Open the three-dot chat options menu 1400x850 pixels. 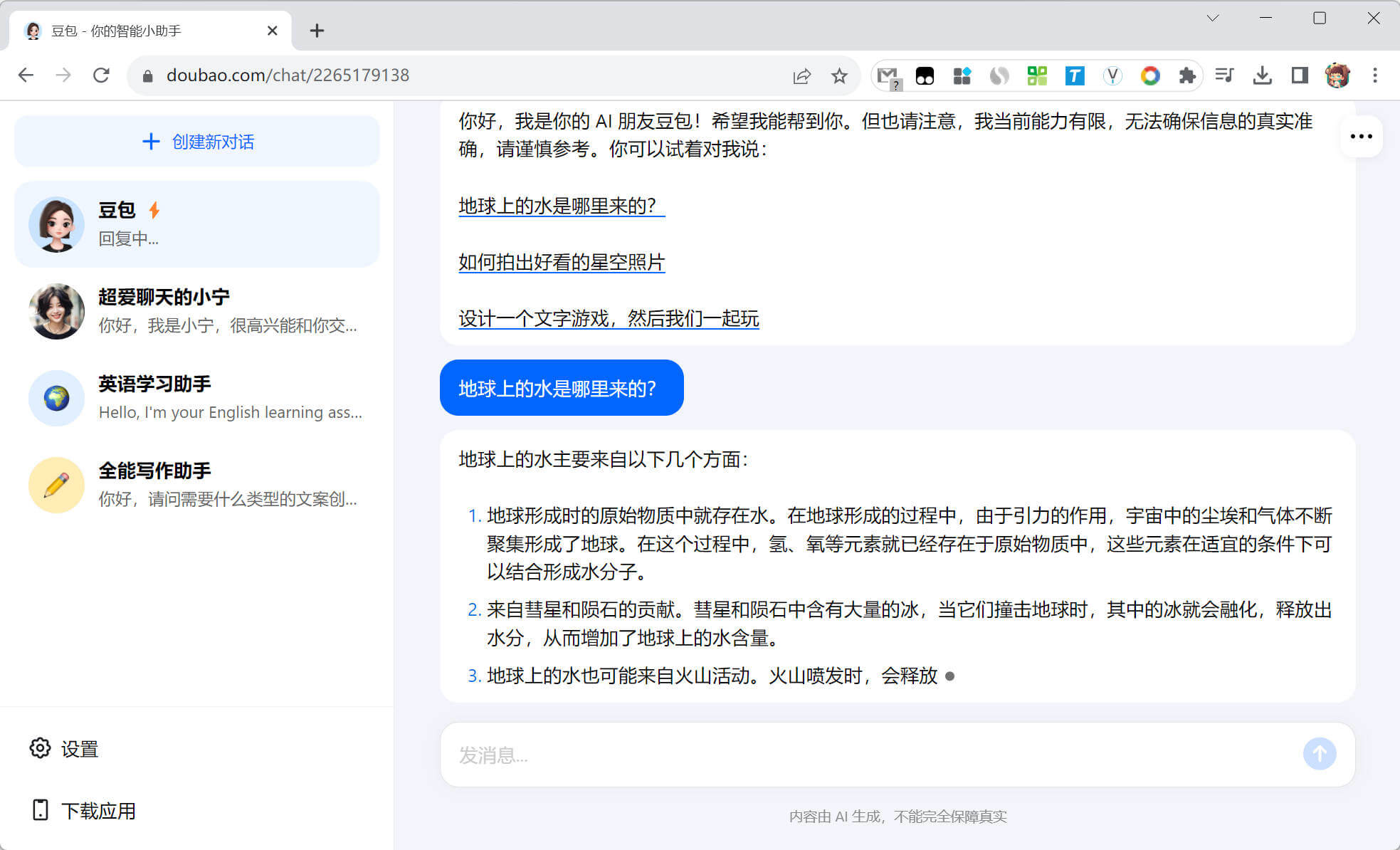pyautogui.click(x=1360, y=136)
